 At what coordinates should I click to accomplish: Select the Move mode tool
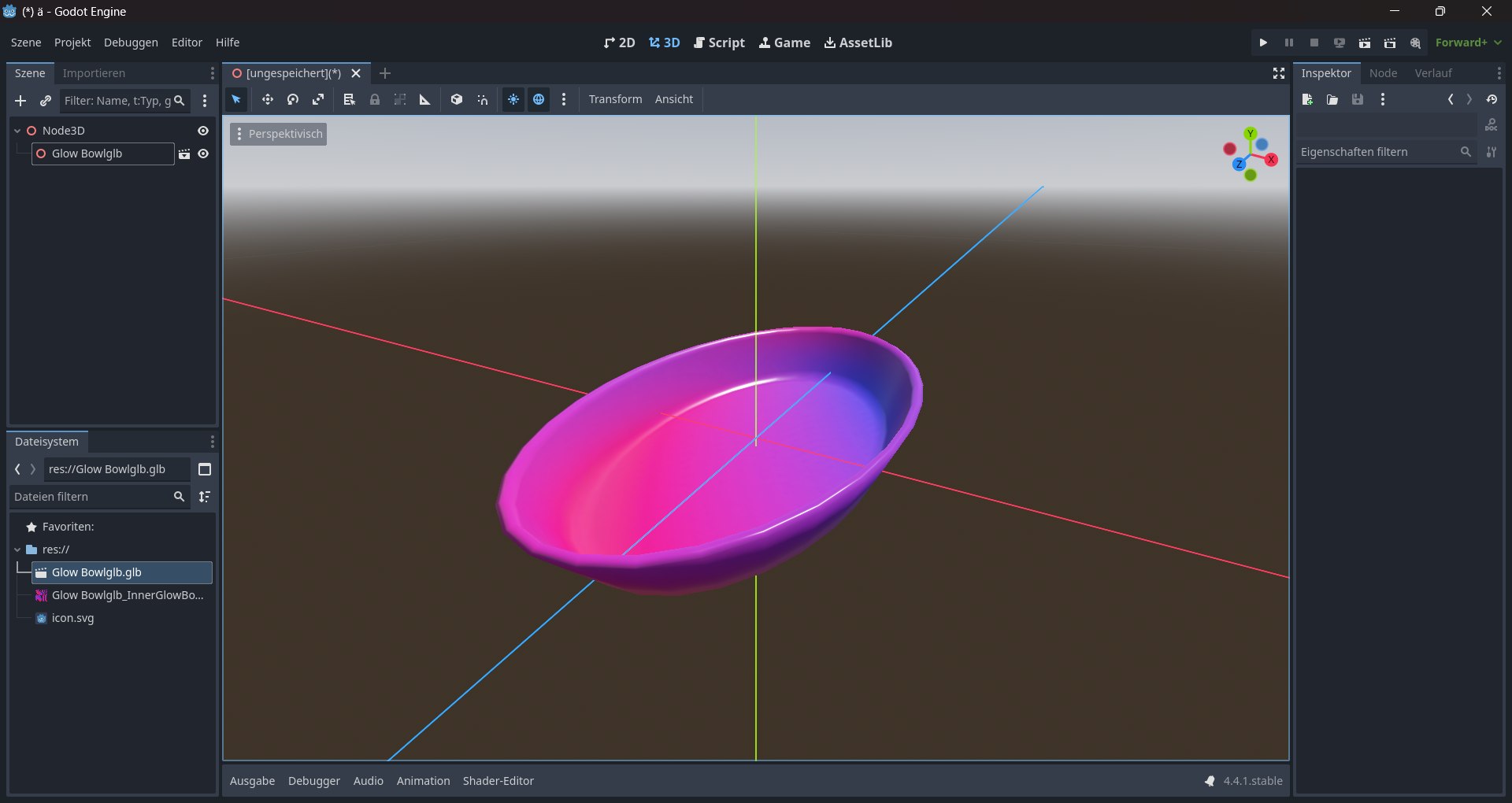(x=268, y=99)
